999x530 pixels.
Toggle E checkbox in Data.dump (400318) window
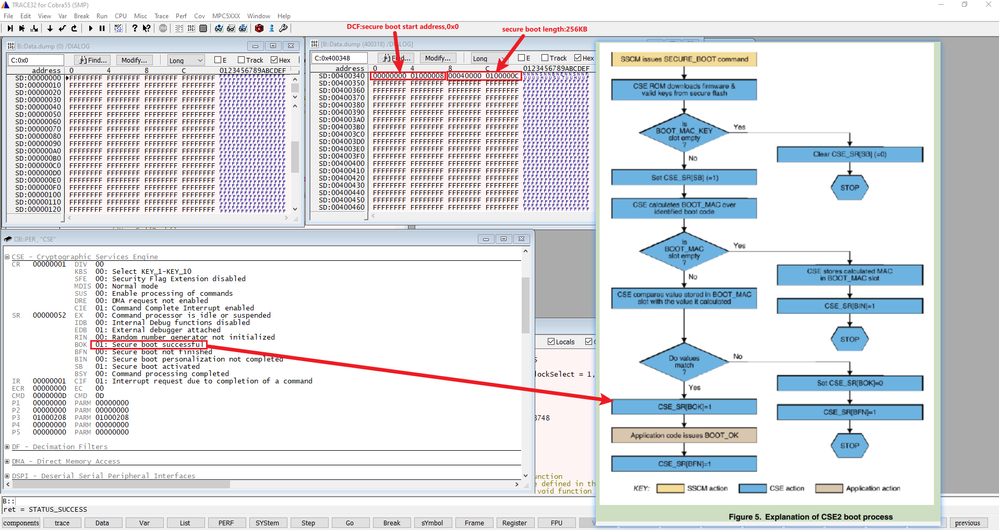point(521,58)
